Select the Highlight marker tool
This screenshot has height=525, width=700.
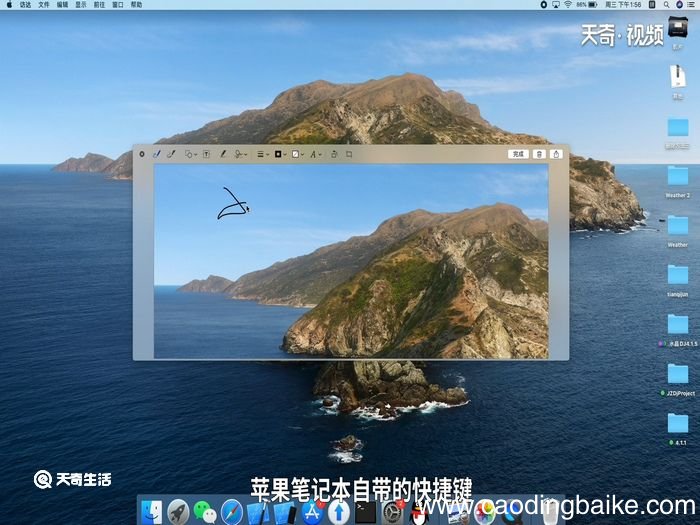223,154
